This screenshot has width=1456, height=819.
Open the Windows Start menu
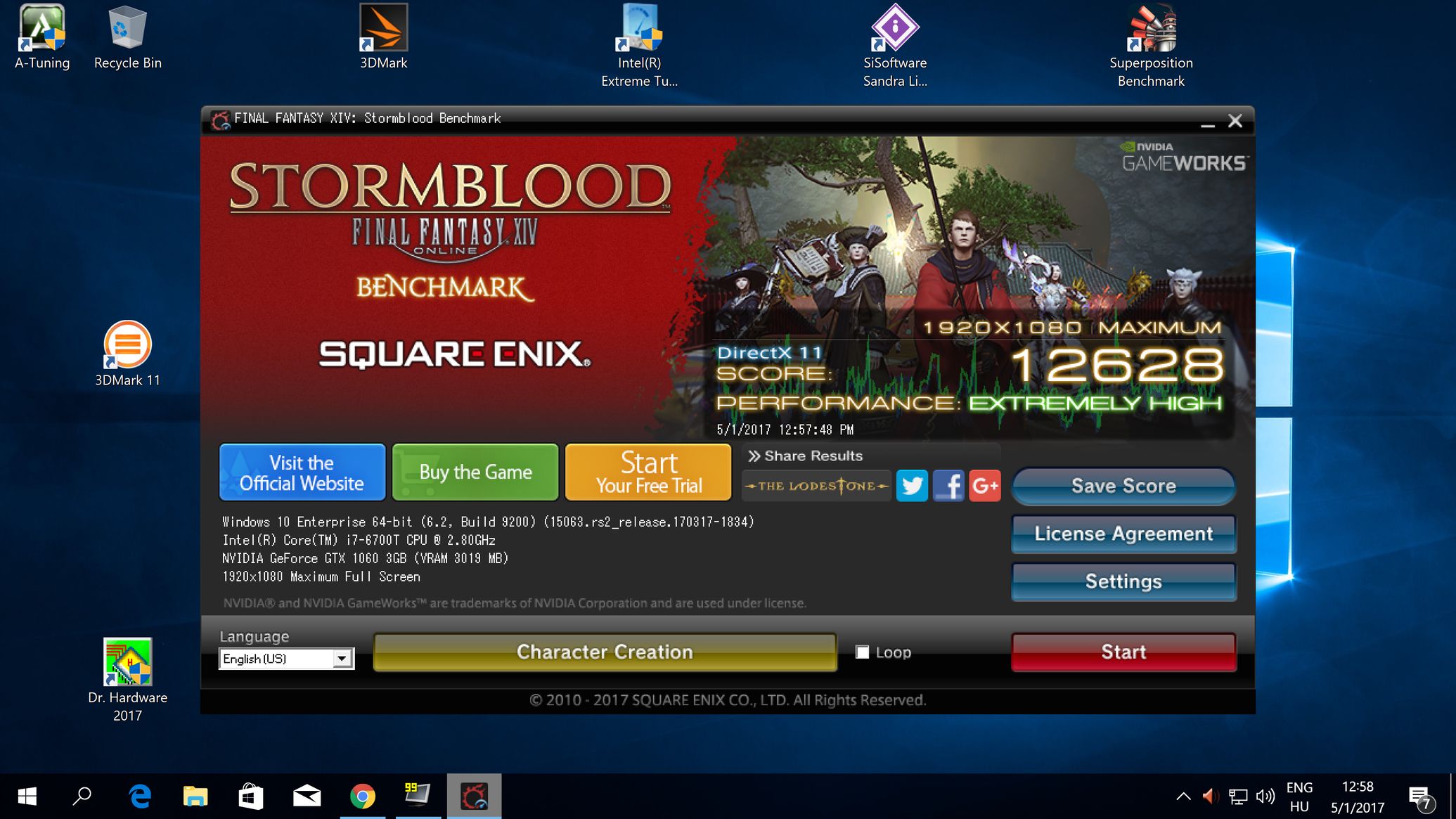point(27,797)
